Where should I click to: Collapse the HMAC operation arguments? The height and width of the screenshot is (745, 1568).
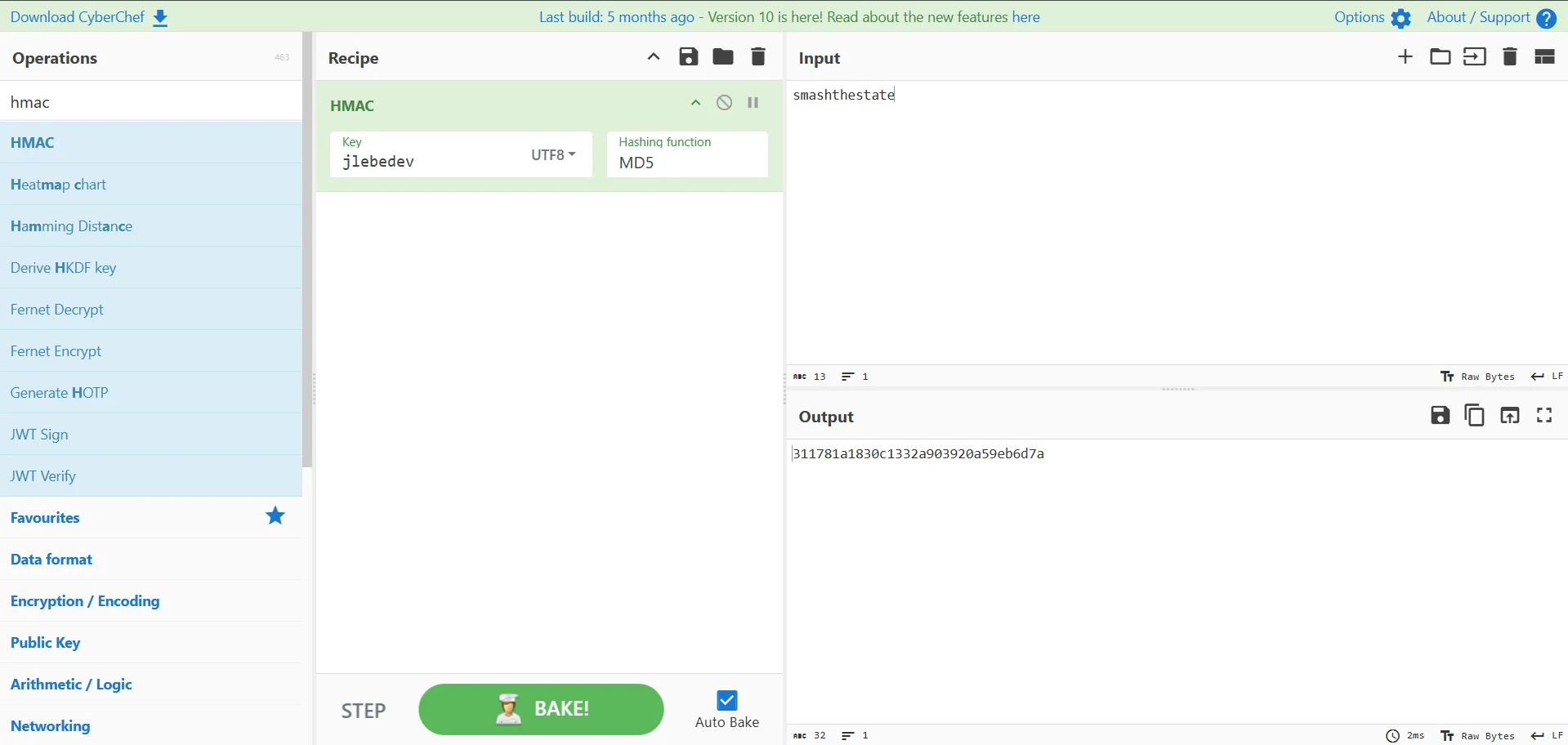pos(695,103)
